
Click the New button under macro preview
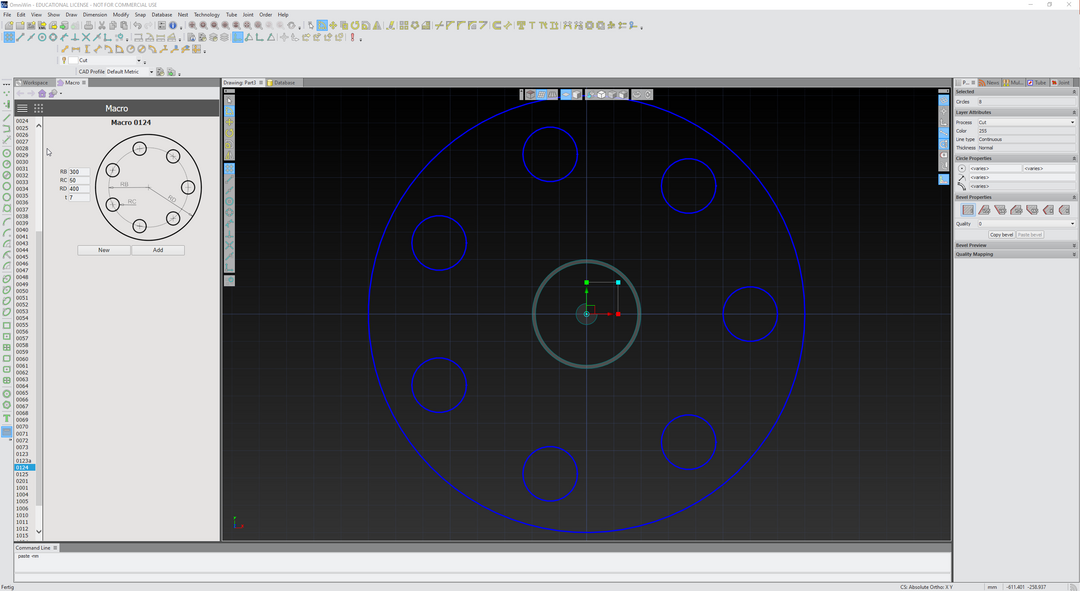click(x=103, y=250)
